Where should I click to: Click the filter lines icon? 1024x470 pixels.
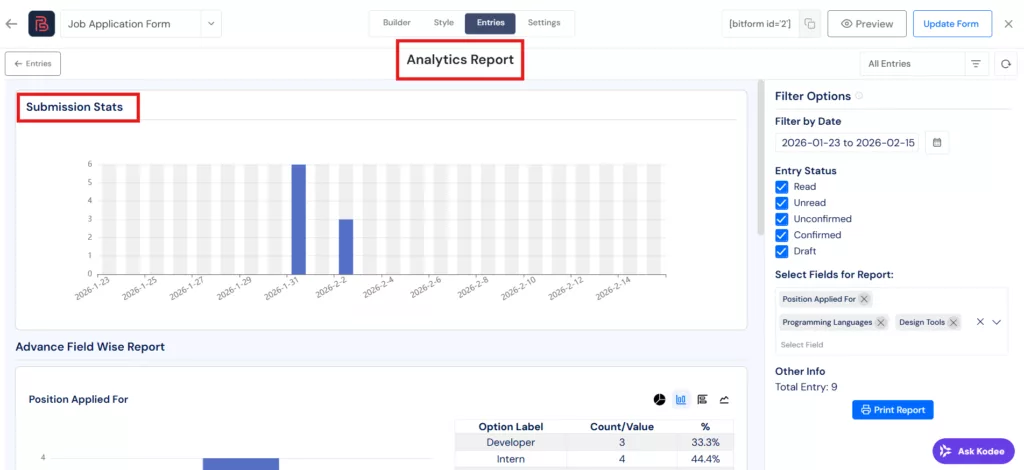(976, 64)
